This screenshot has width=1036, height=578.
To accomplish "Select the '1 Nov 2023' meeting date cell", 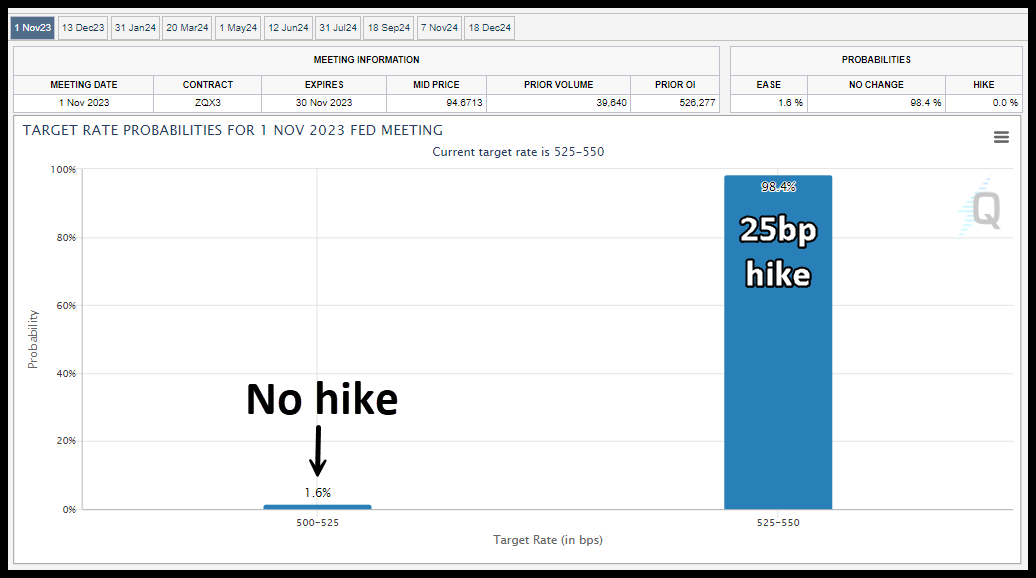I will coord(84,103).
